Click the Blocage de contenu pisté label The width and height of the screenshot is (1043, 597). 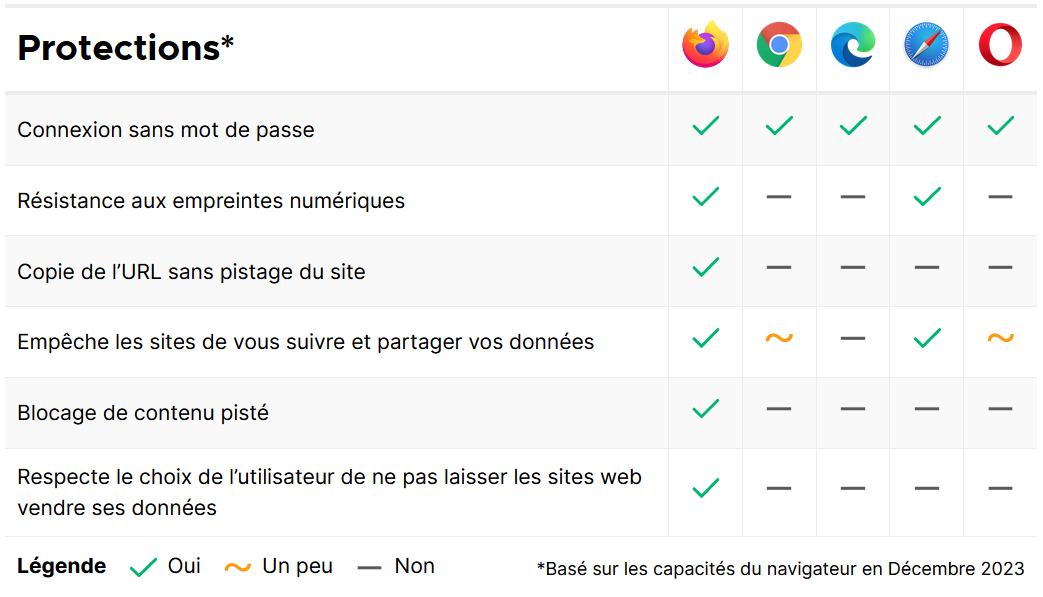[x=143, y=413]
